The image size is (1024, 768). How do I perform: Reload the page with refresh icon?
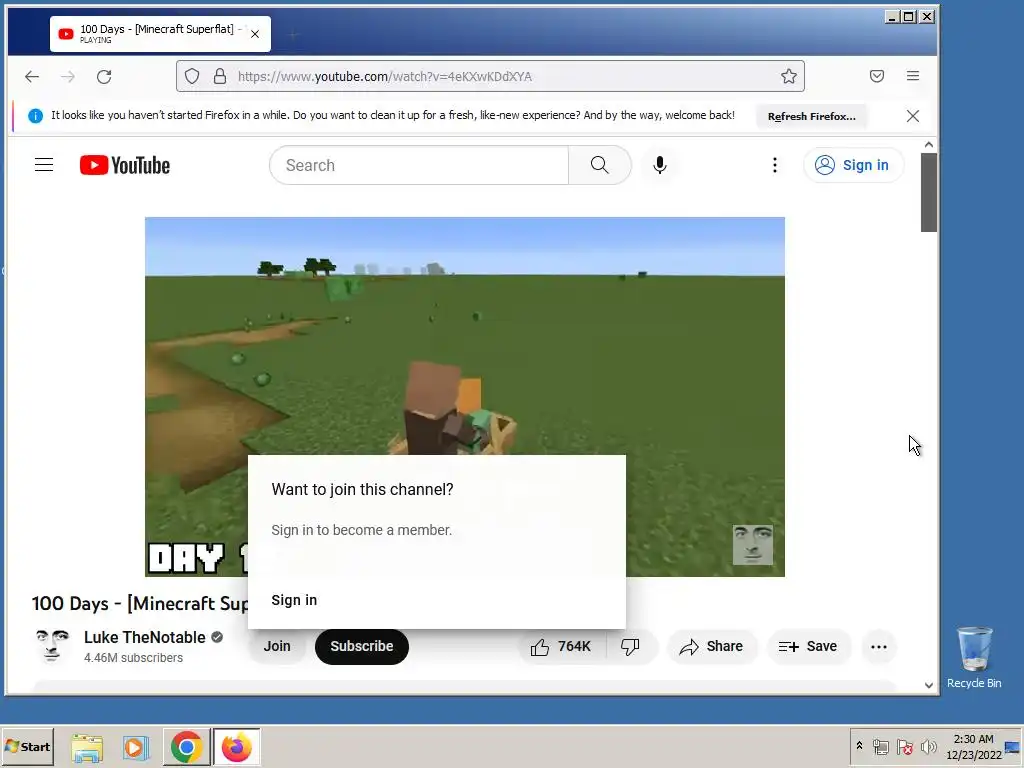tap(104, 76)
